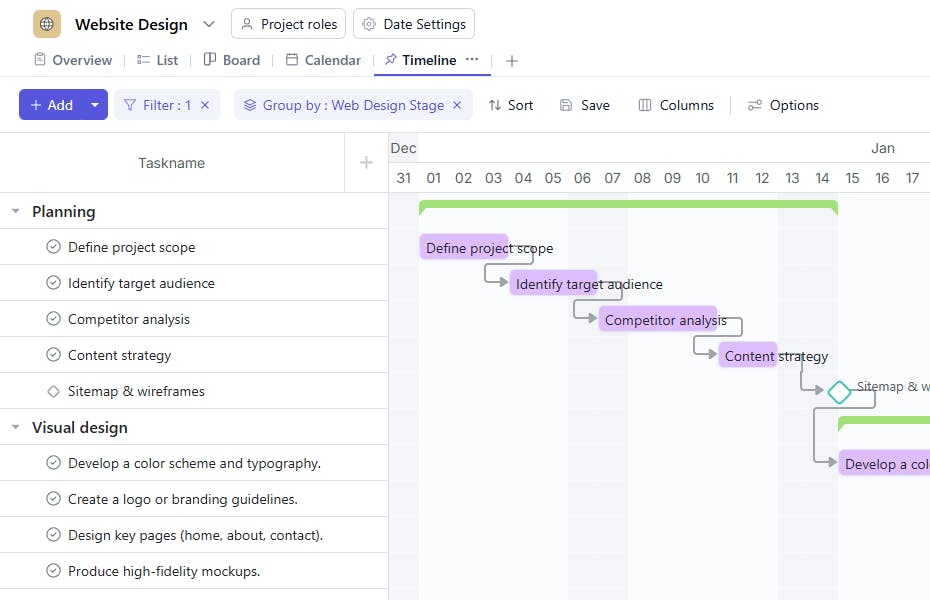Open the timeline Options
Viewport: 930px width, 600px height.
(x=783, y=105)
